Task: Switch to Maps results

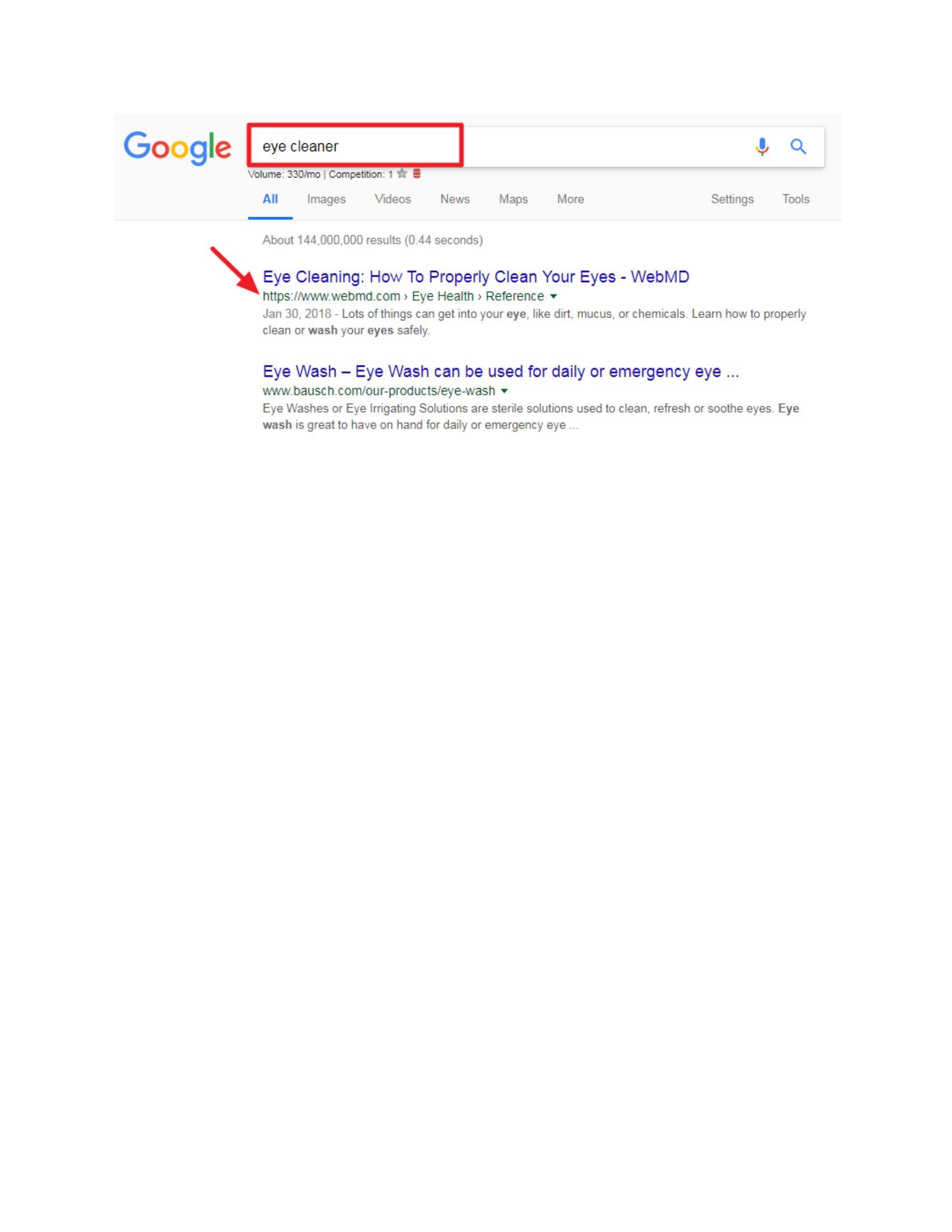Action: pyautogui.click(x=513, y=199)
